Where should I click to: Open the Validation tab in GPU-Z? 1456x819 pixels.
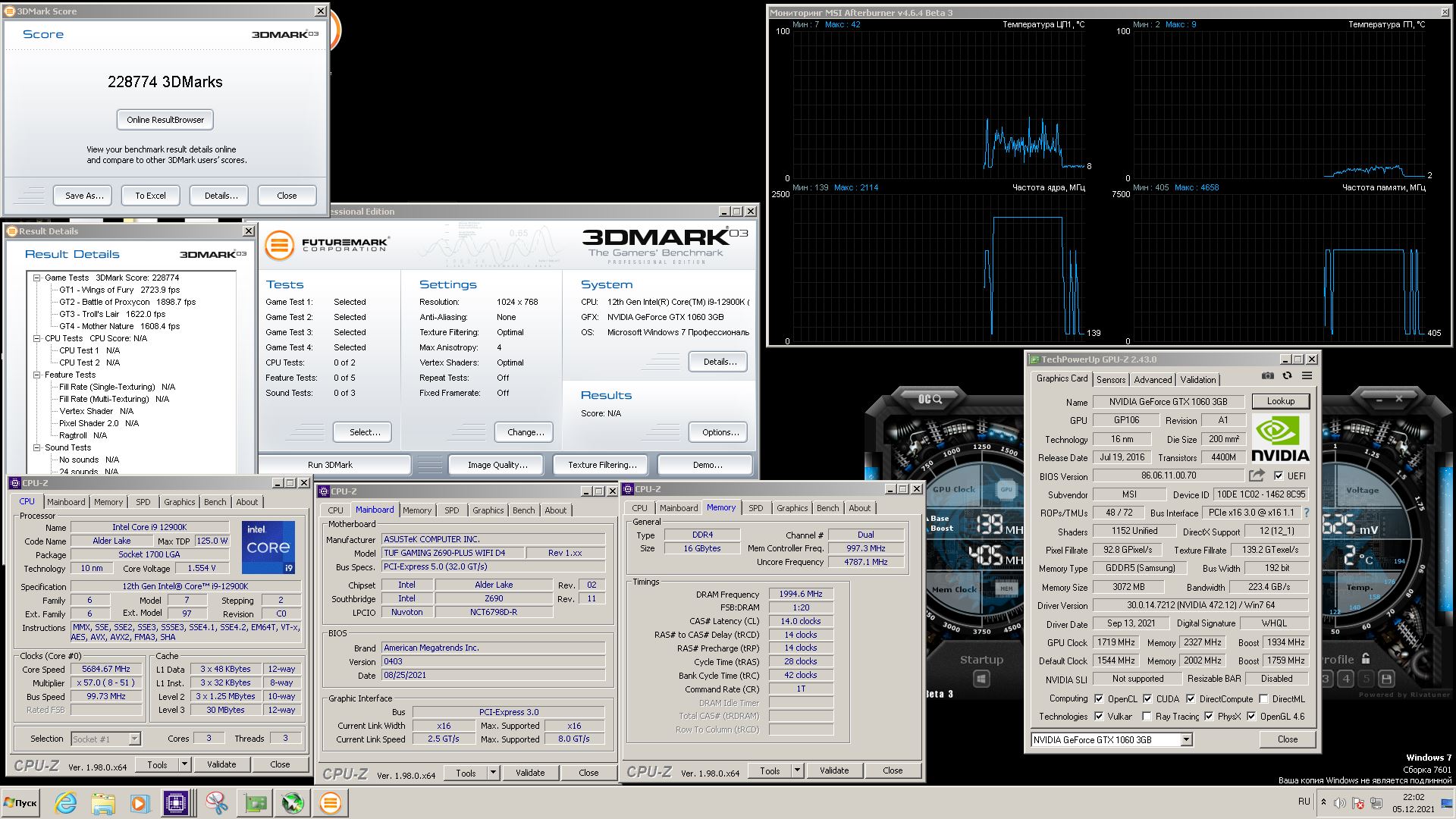[x=1198, y=379]
